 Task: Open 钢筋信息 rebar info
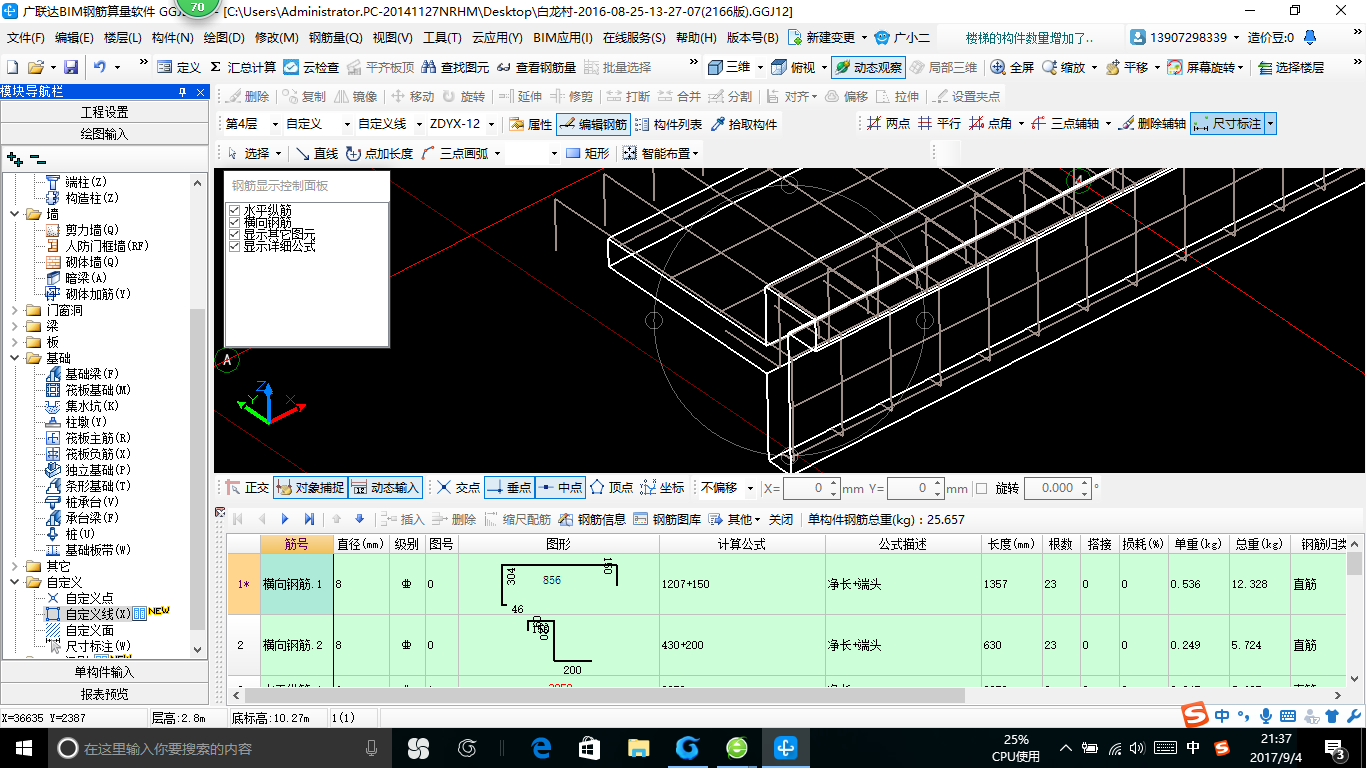click(x=592, y=519)
